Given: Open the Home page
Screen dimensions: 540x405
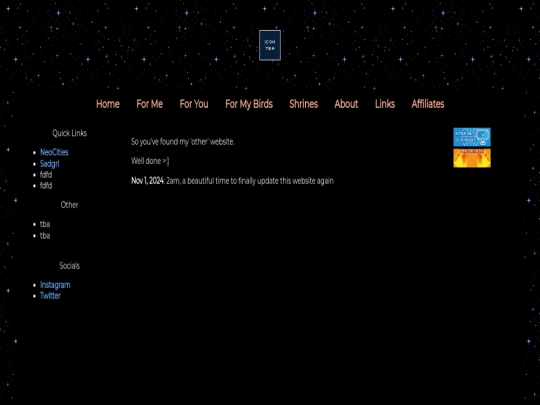Looking at the screenshot, I should pyautogui.click(x=108, y=104).
